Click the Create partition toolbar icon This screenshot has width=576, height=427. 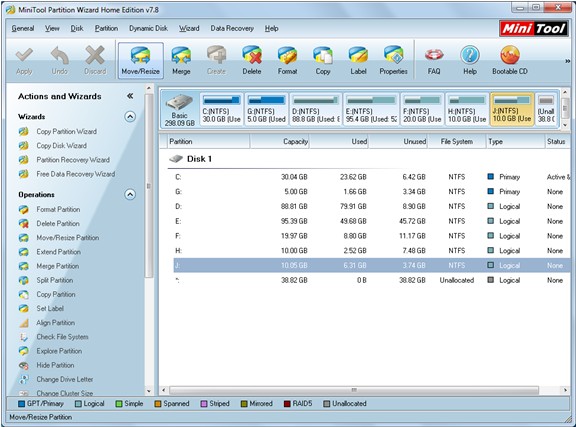(216, 61)
